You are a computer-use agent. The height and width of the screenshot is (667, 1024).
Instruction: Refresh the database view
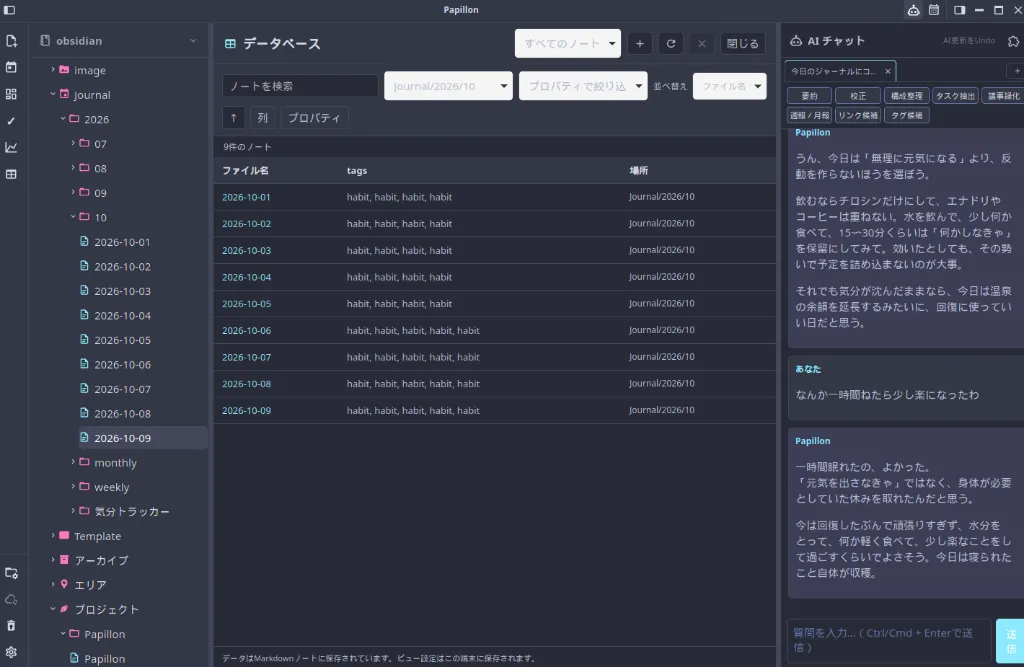click(671, 44)
